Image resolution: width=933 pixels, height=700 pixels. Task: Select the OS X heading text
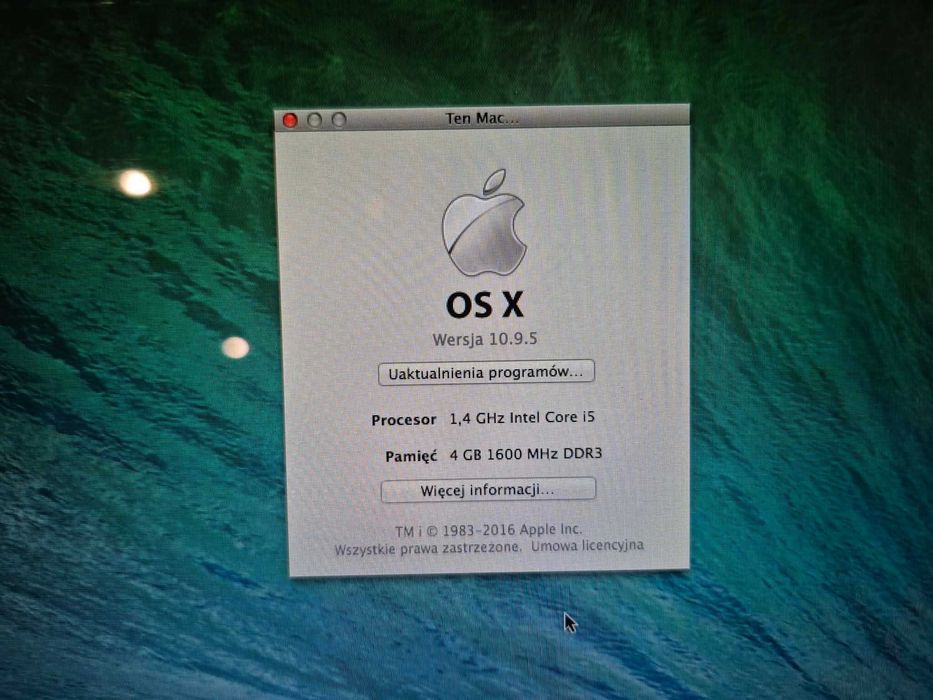tap(485, 305)
